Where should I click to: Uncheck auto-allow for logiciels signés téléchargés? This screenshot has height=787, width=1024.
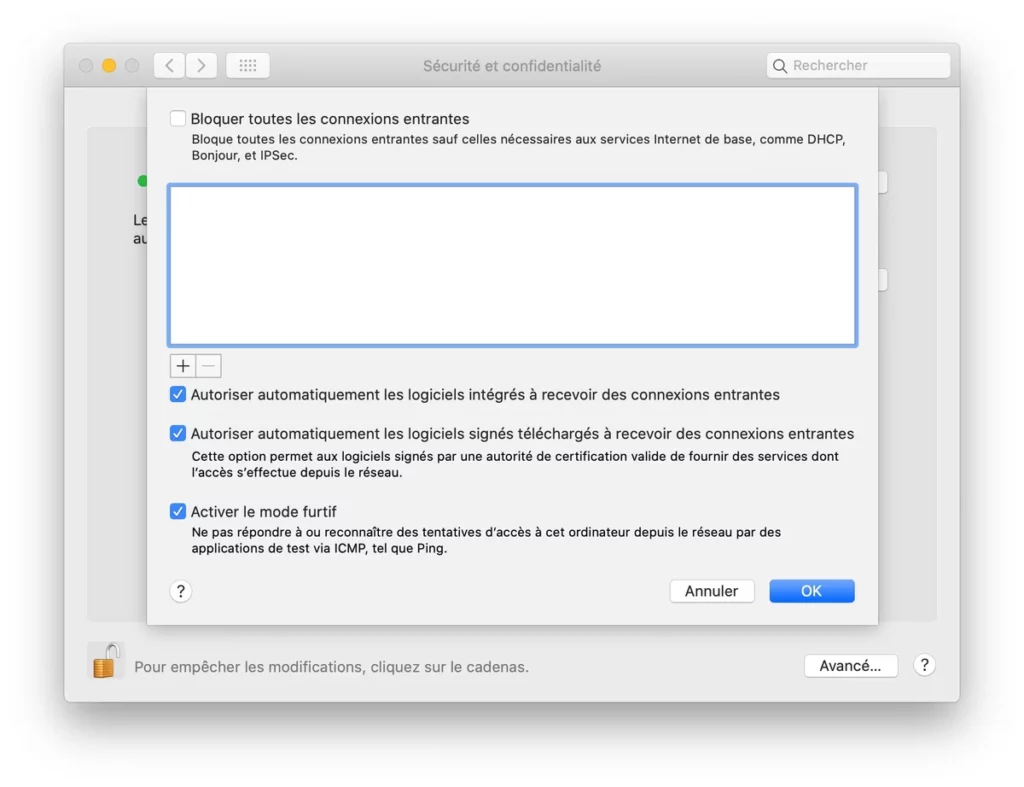[178, 434]
